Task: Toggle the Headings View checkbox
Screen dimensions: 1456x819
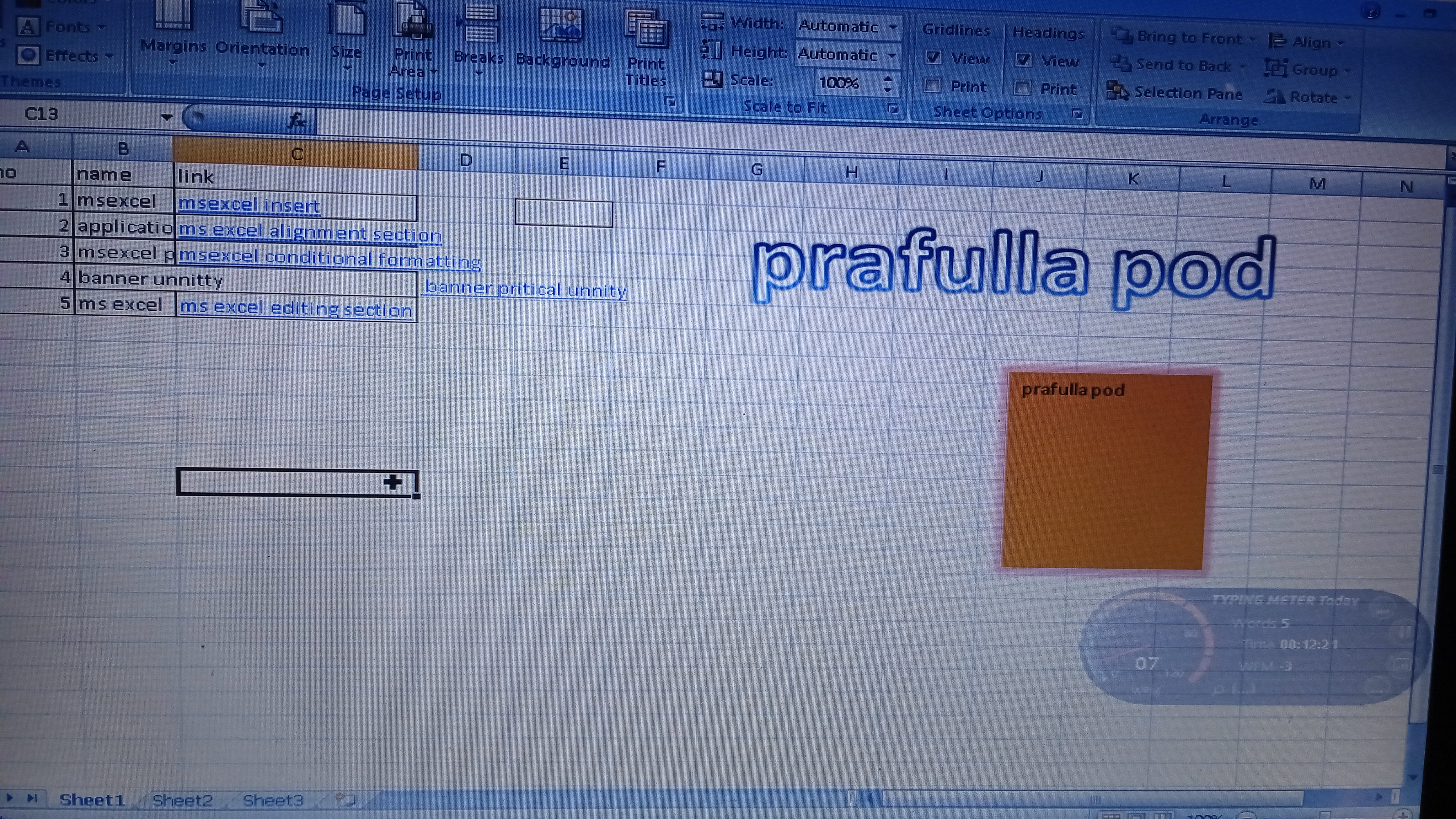Action: [x=1023, y=60]
